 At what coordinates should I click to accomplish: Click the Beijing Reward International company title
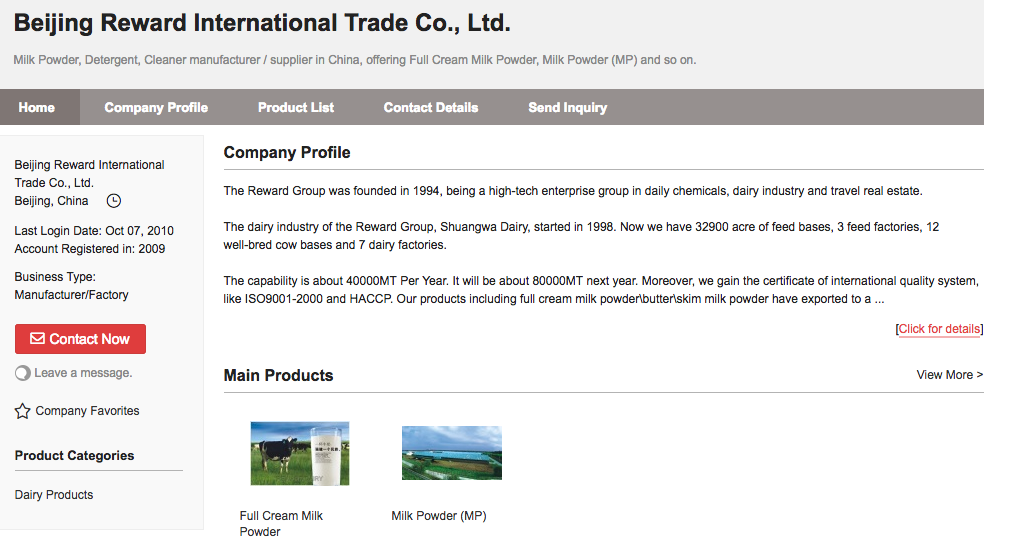(262, 22)
